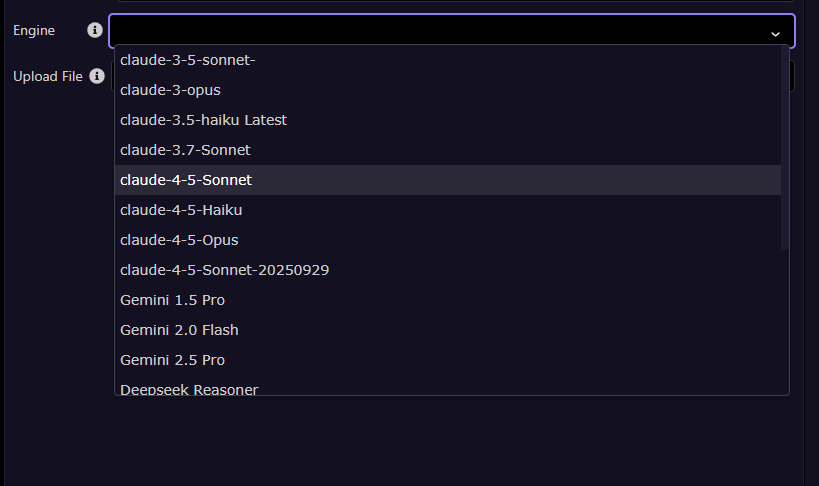Screen dimensions: 819x486
Task: Choose the claude-3-opus engine option
Action: 170,90
